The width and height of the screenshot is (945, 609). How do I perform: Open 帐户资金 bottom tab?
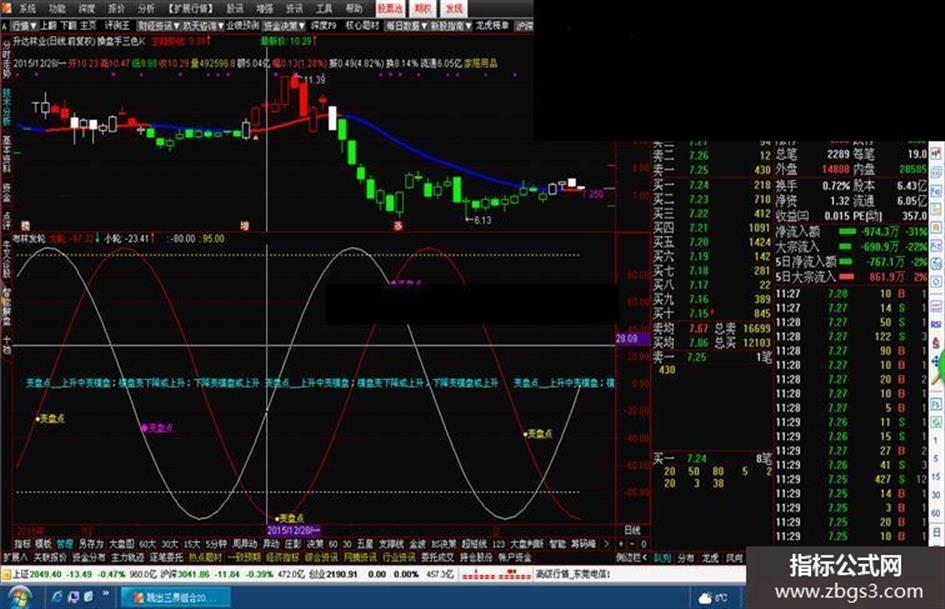click(x=515, y=558)
